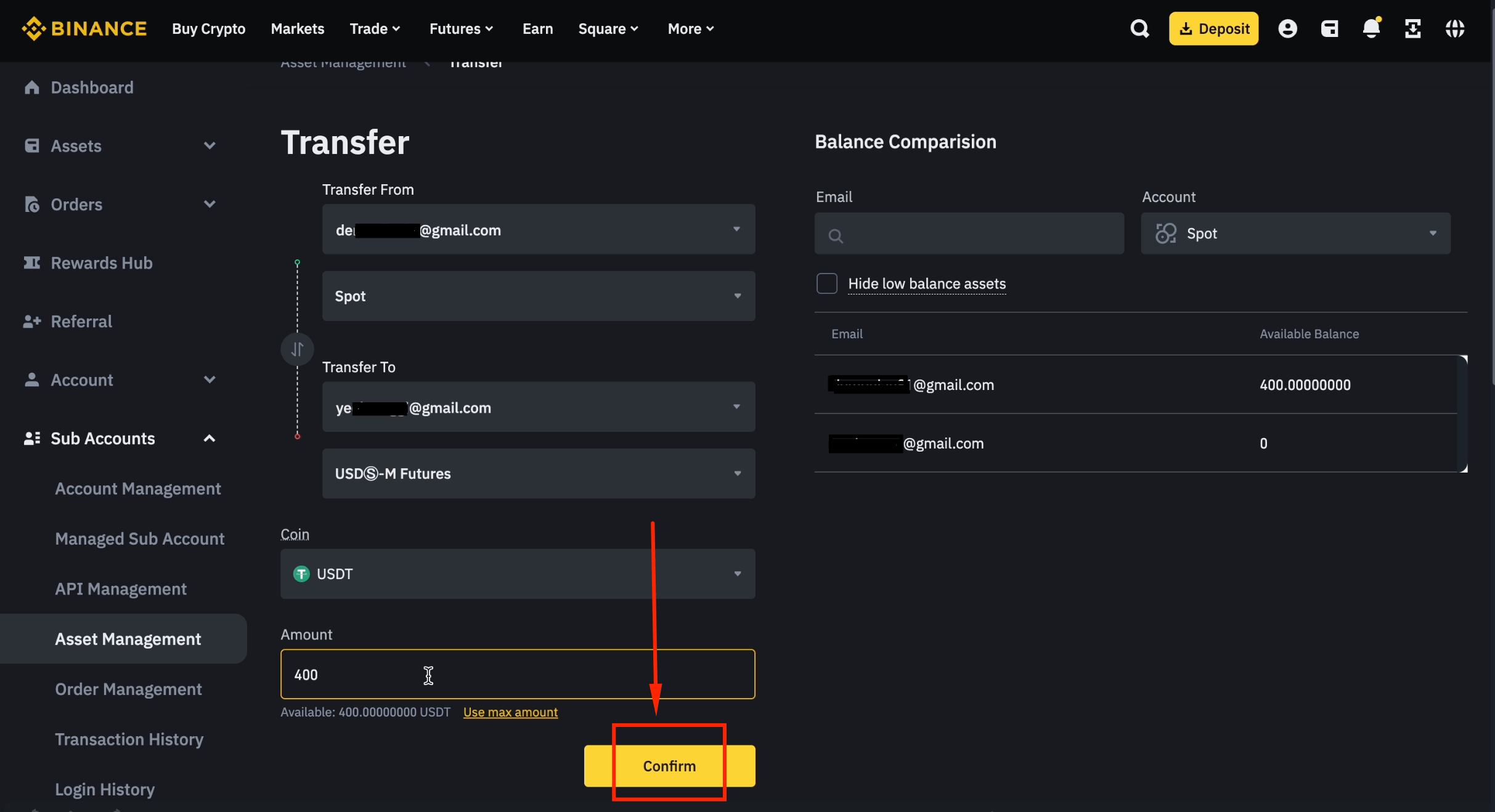Click the Binance logo
Viewport: 1495px width, 812px height.
pos(84,28)
